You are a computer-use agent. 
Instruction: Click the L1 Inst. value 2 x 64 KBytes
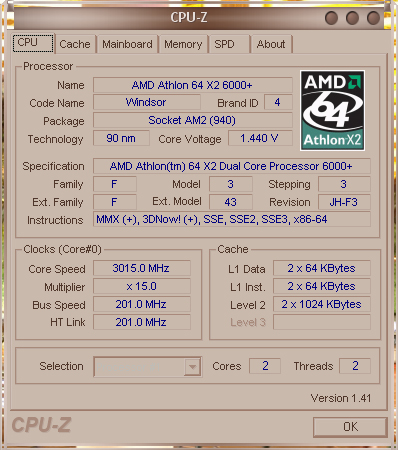[x=322, y=286]
